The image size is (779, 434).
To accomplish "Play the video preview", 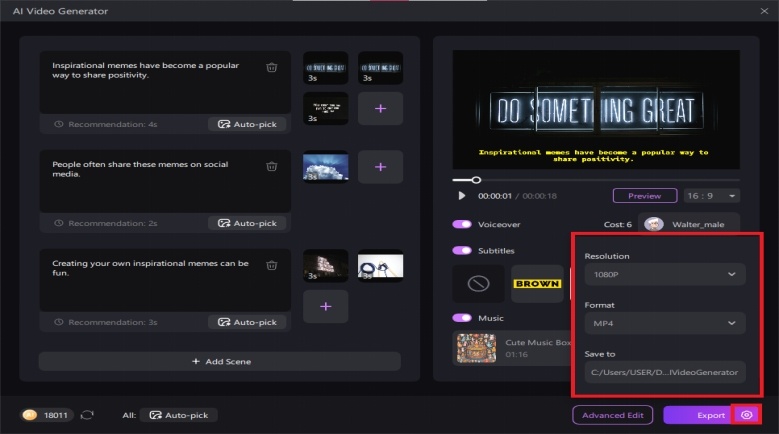I will coord(461,196).
